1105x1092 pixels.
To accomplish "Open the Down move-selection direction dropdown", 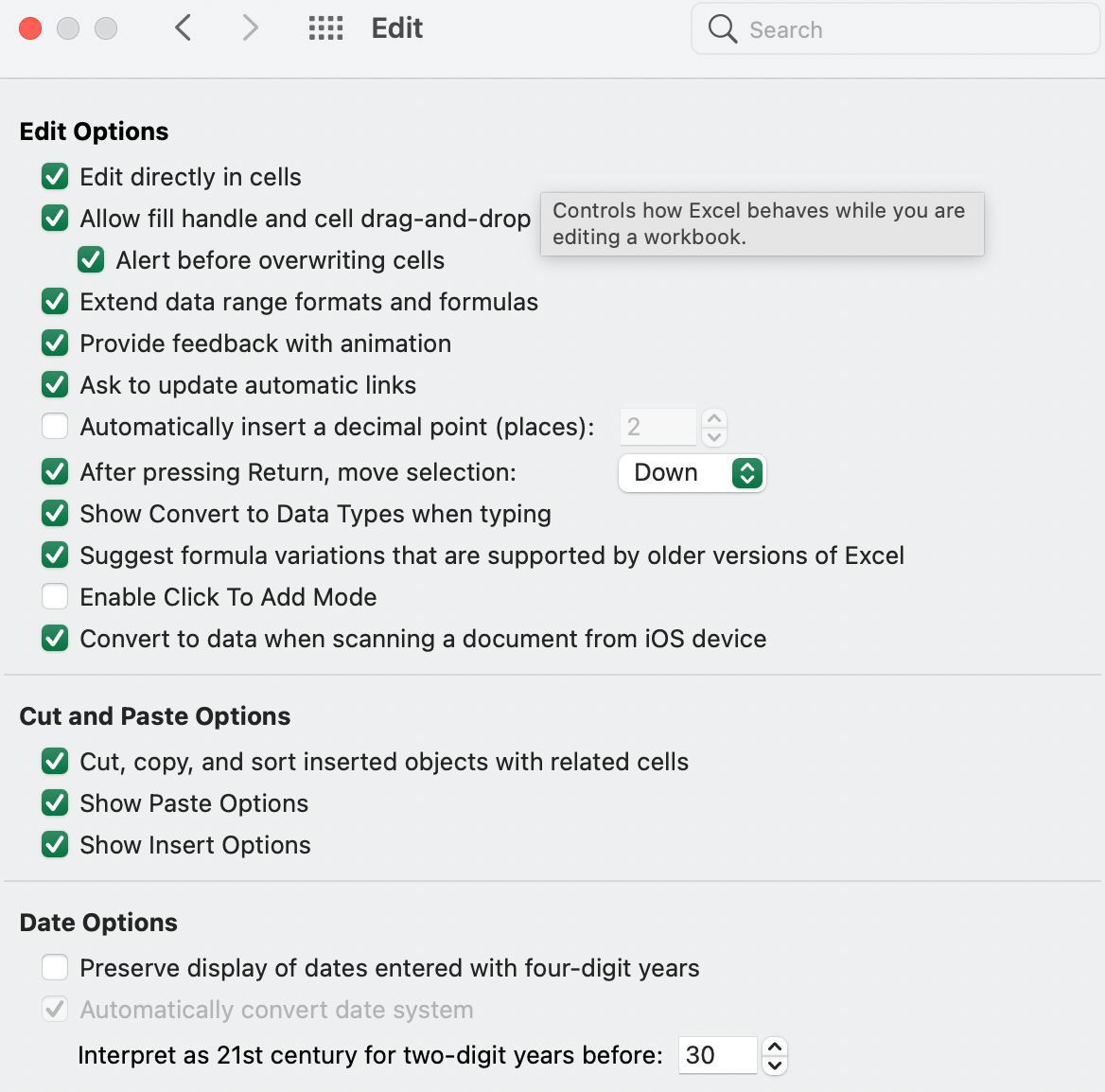I will pyautogui.click(x=692, y=473).
